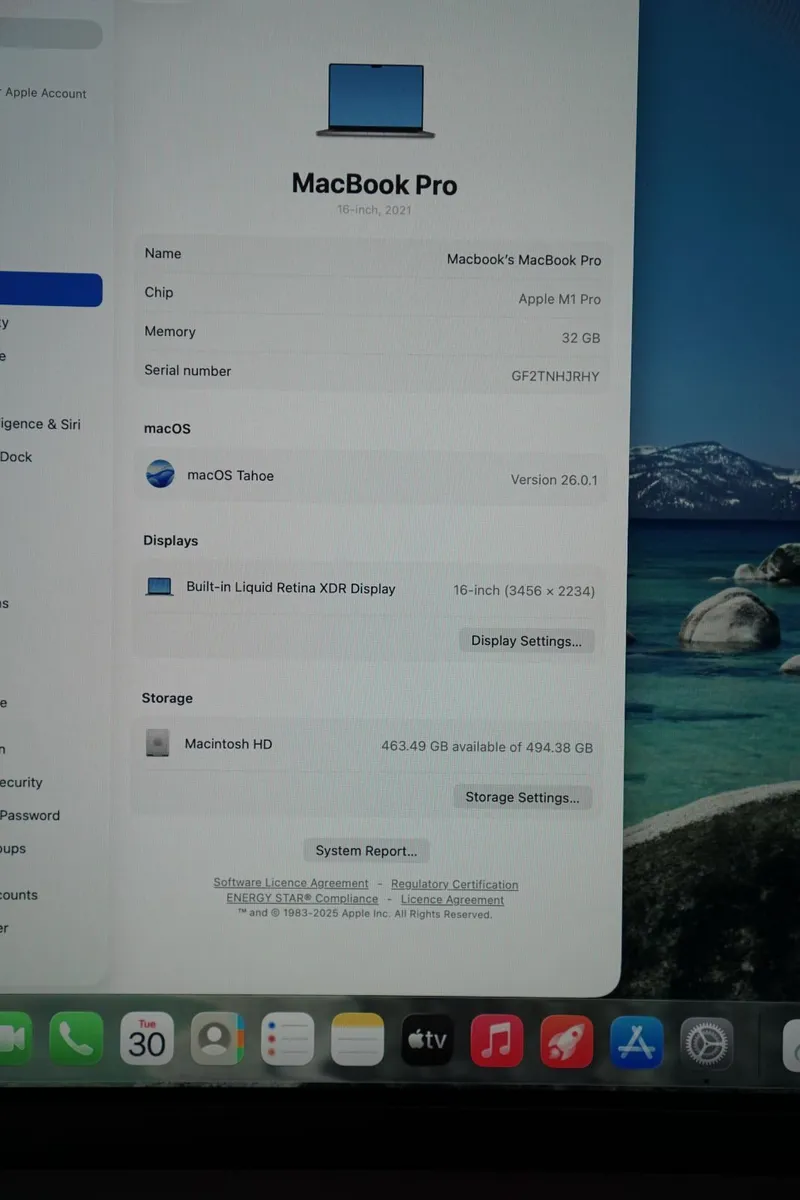The height and width of the screenshot is (1200, 800).
Task: Click 463.49 GB available storage text
Action: click(487, 747)
